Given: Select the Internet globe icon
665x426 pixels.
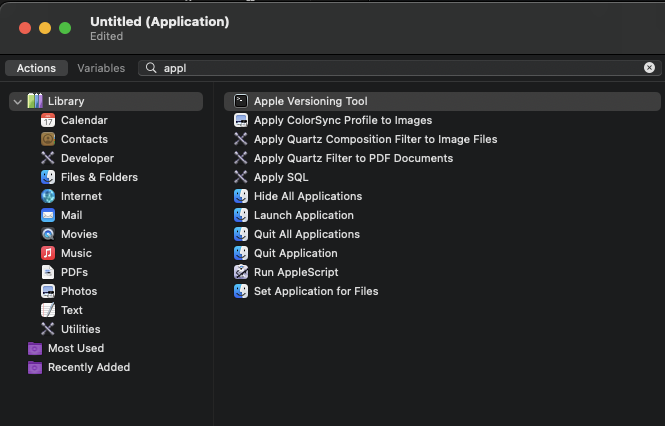Looking at the screenshot, I should pyautogui.click(x=48, y=196).
